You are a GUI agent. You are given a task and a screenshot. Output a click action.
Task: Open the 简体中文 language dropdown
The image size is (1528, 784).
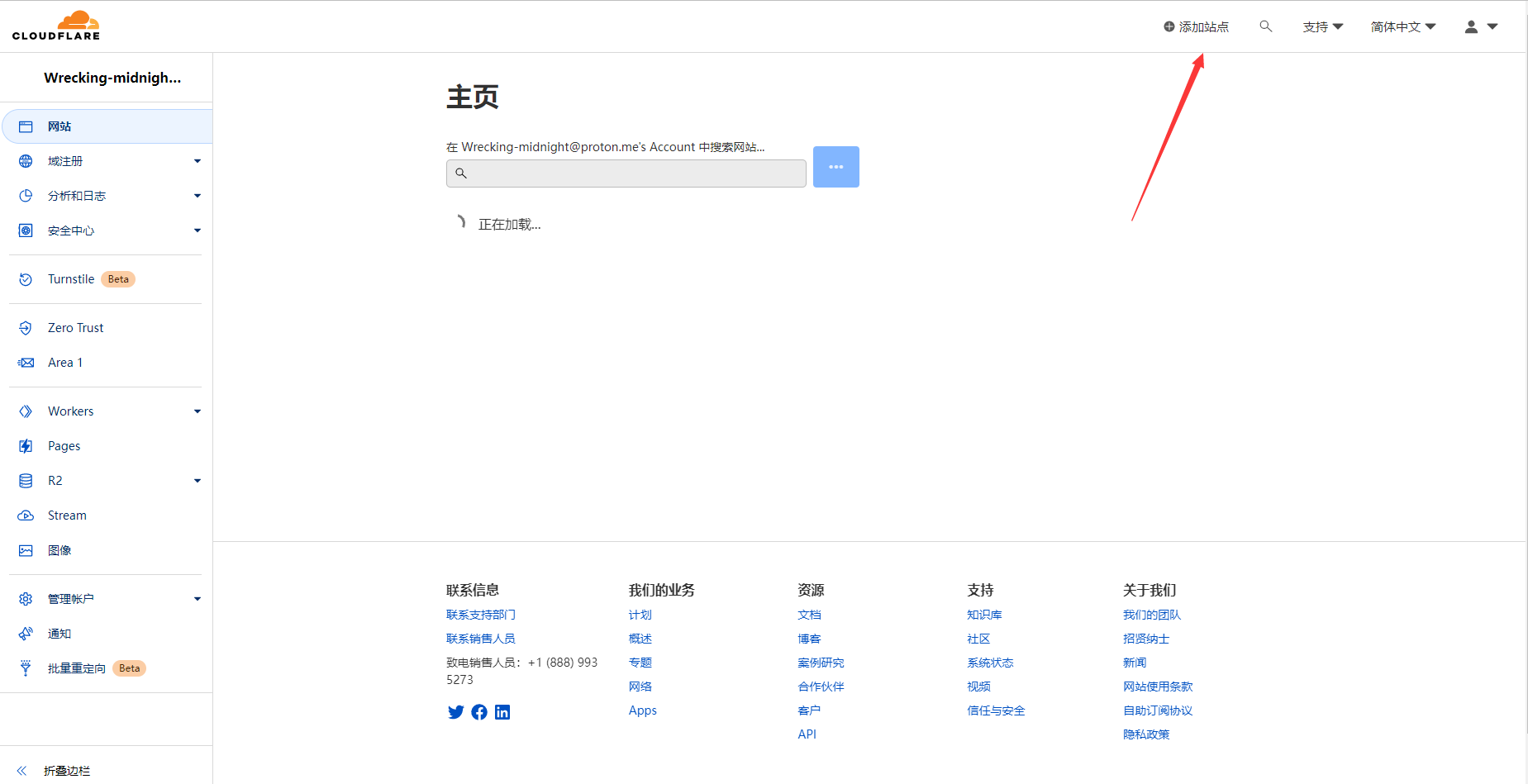click(1402, 26)
